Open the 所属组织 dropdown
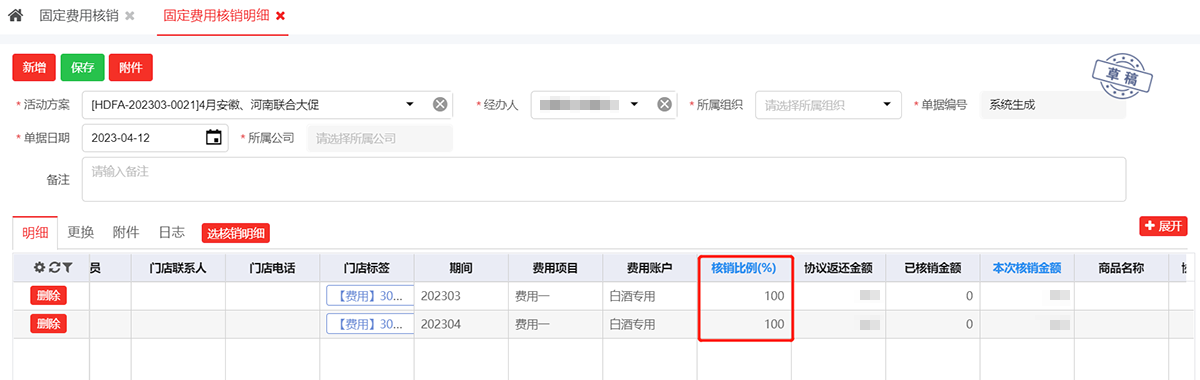1200x380 pixels. [x=829, y=104]
